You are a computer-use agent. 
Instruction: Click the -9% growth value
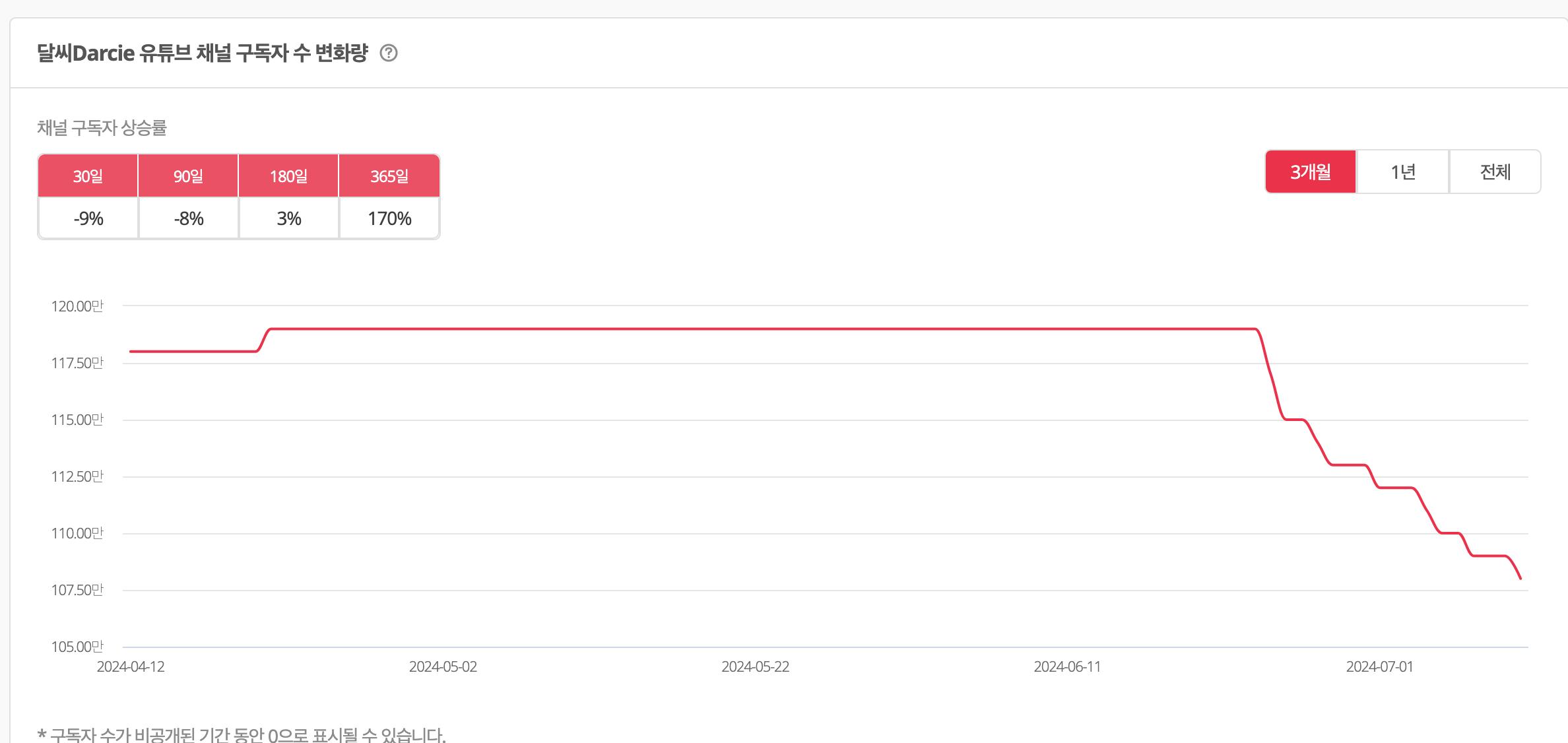[88, 218]
